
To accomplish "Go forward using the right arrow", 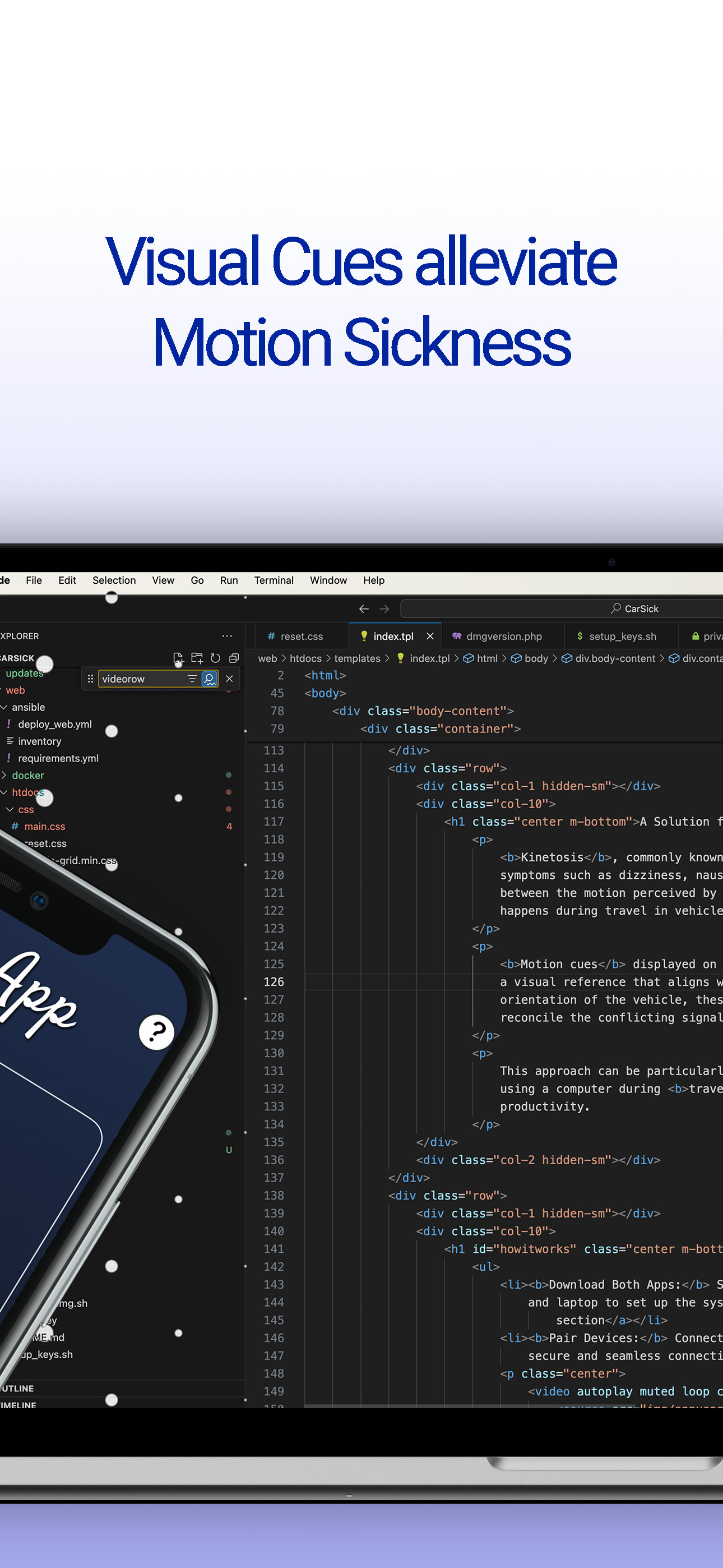I will pyautogui.click(x=384, y=608).
